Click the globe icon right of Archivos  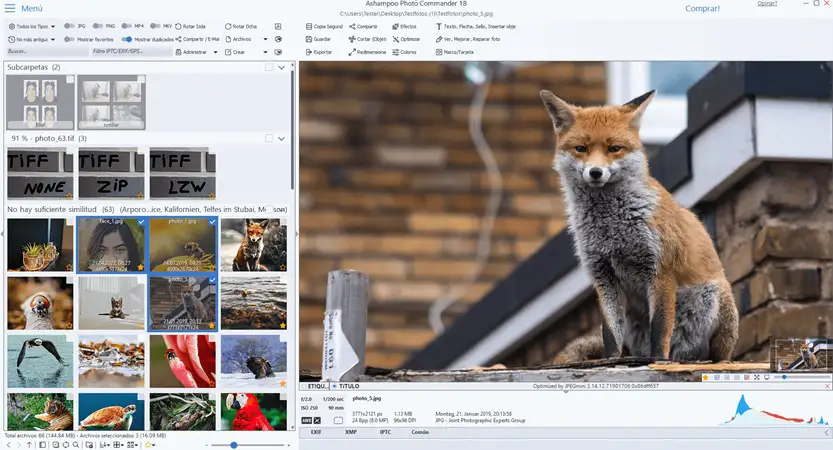tap(278, 39)
